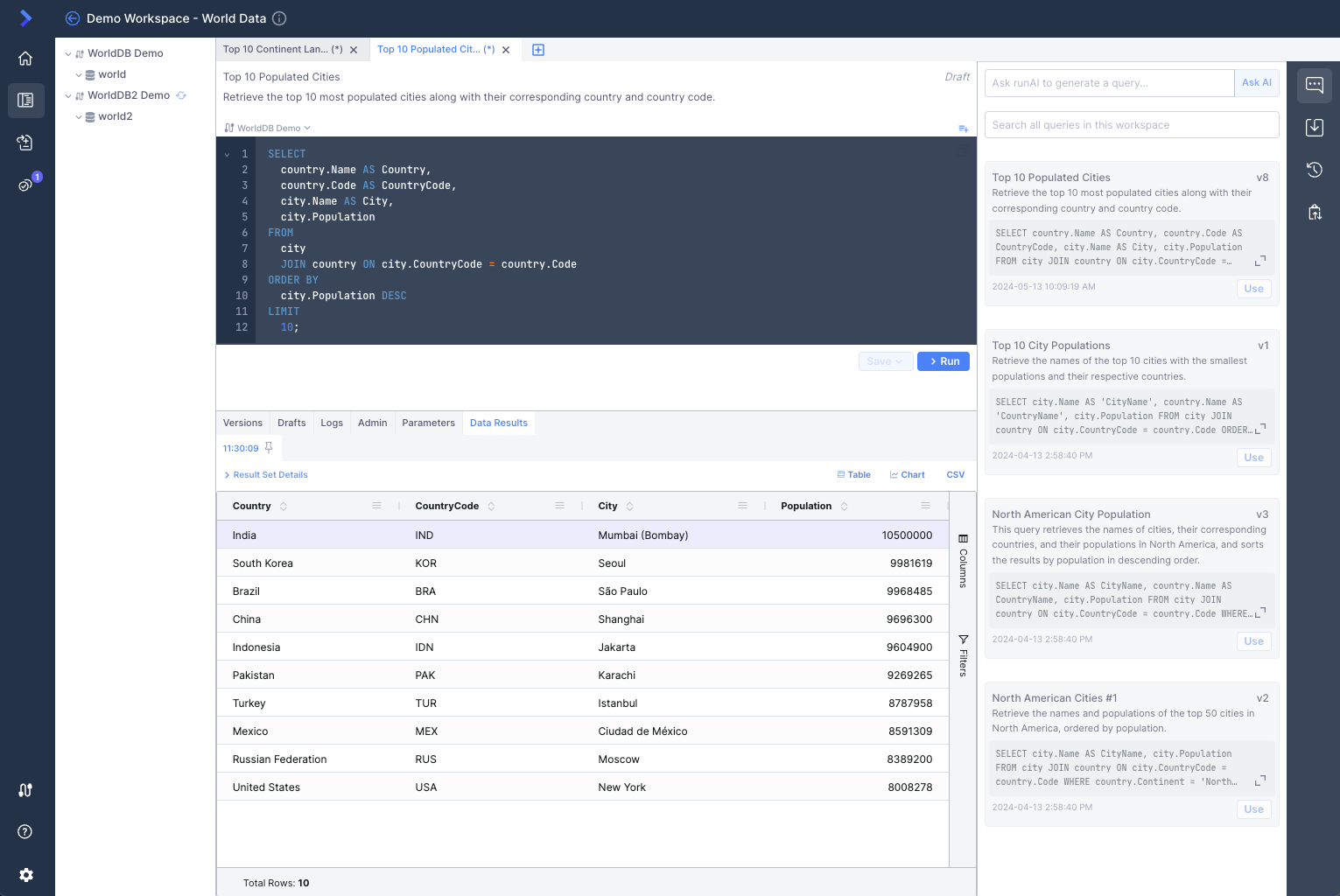The height and width of the screenshot is (896, 1340).
Task: Expand Result Set Details
Action: click(265, 475)
